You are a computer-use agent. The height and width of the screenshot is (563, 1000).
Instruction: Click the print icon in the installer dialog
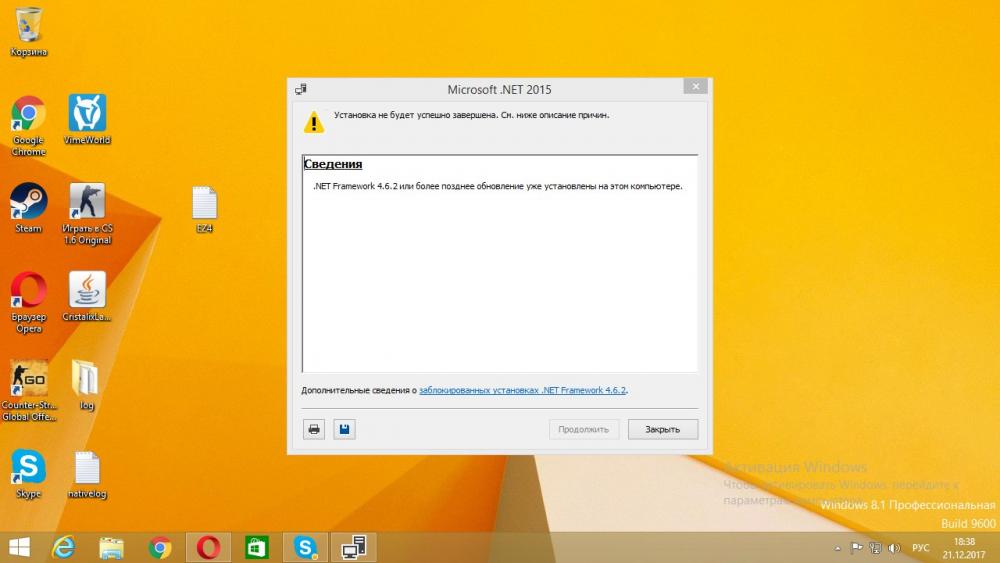click(314, 429)
